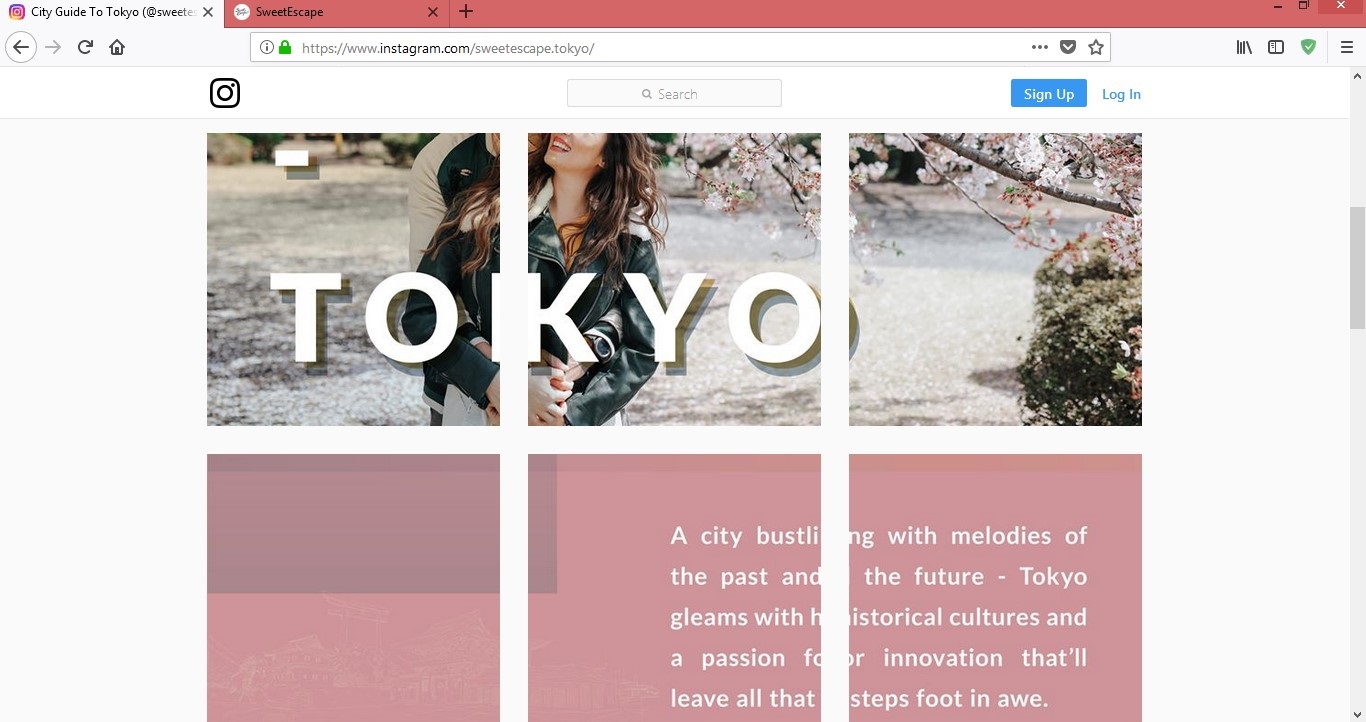Reload the current page
This screenshot has width=1366, height=722.
click(85, 47)
